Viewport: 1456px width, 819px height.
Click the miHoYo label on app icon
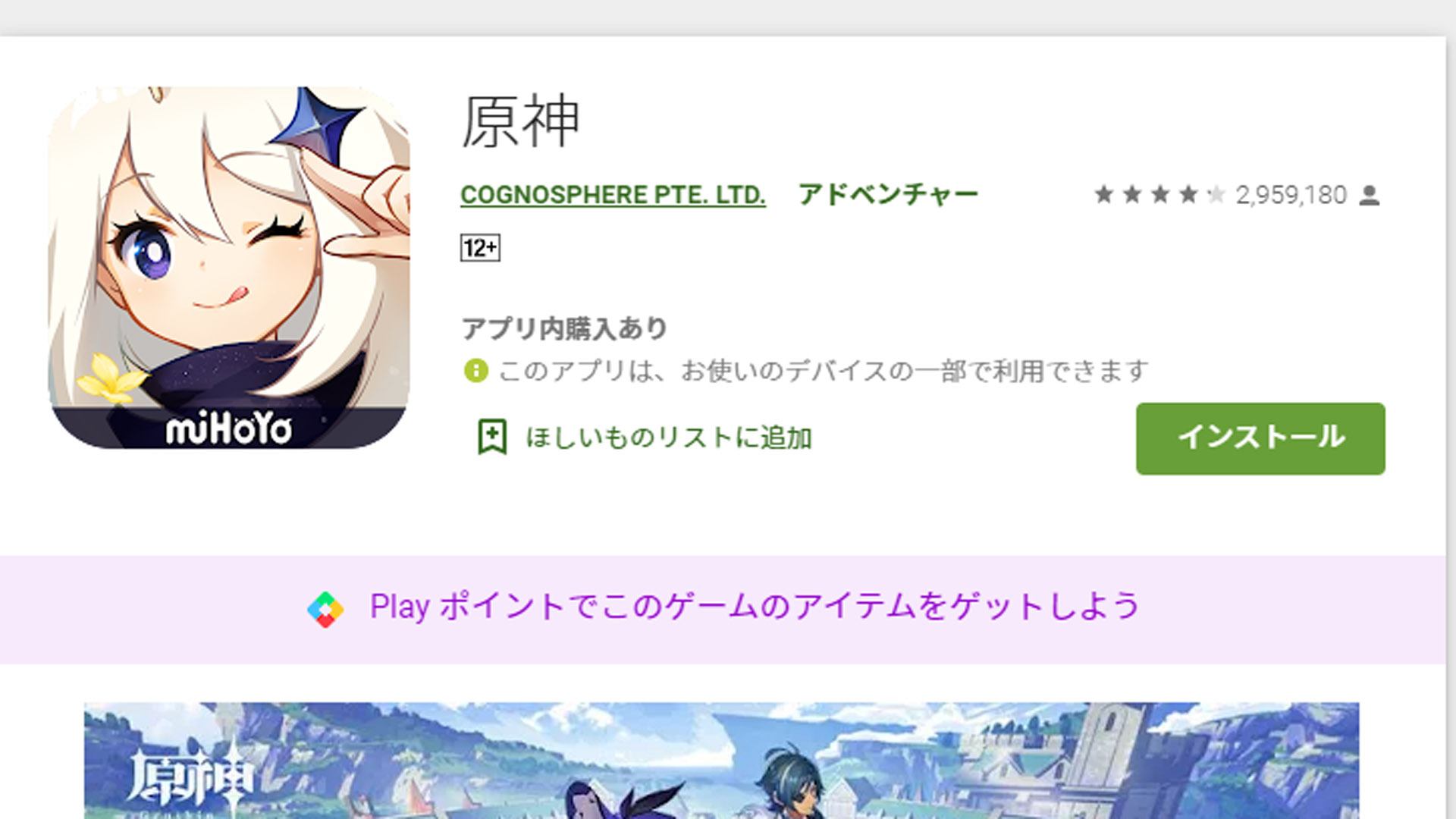pyautogui.click(x=228, y=430)
